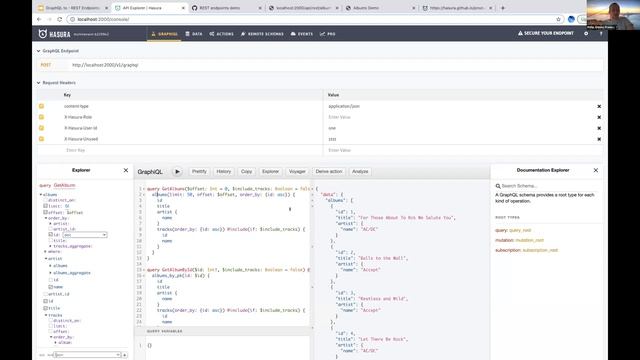Screen dimensions: 640x360
Task: Toggle the X-Hasura-Unused header checkbox
Action: (41, 139)
